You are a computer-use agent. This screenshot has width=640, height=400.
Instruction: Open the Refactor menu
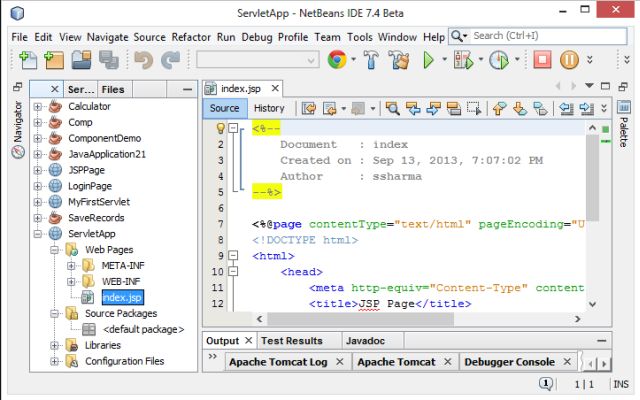[191, 37]
